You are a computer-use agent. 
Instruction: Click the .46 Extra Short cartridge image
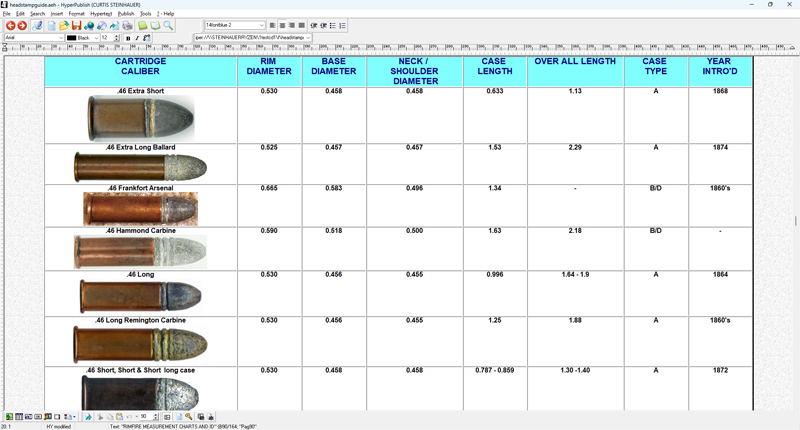pyautogui.click(x=140, y=119)
